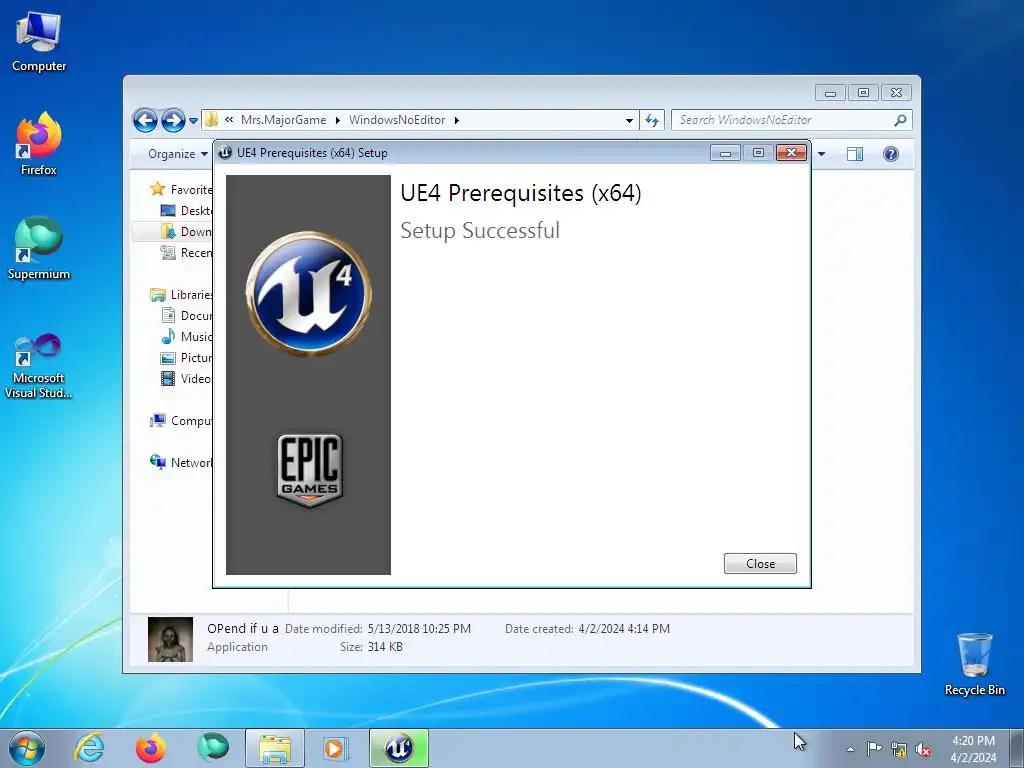Screen dimensions: 1024x768
Task: Open Action Center flag icon
Action: tap(874, 749)
